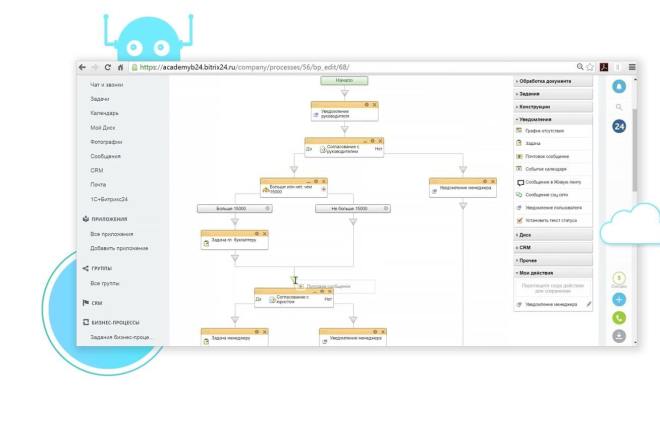Viewport: 660px width, 440px height.
Task: Click the 'Все приложения' link
Action: [112, 234]
